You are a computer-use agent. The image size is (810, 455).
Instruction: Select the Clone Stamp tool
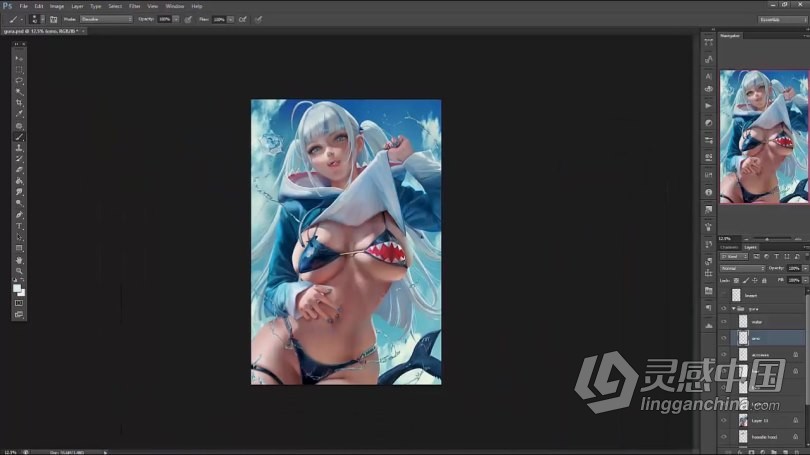tap(19, 148)
